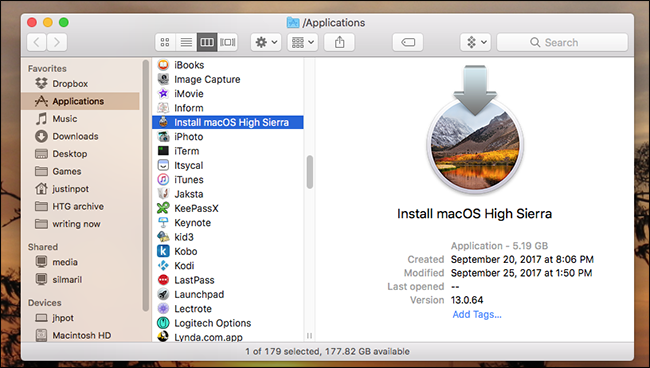Select the Keynote app icon
The height and width of the screenshot is (368, 650).
tap(163, 223)
